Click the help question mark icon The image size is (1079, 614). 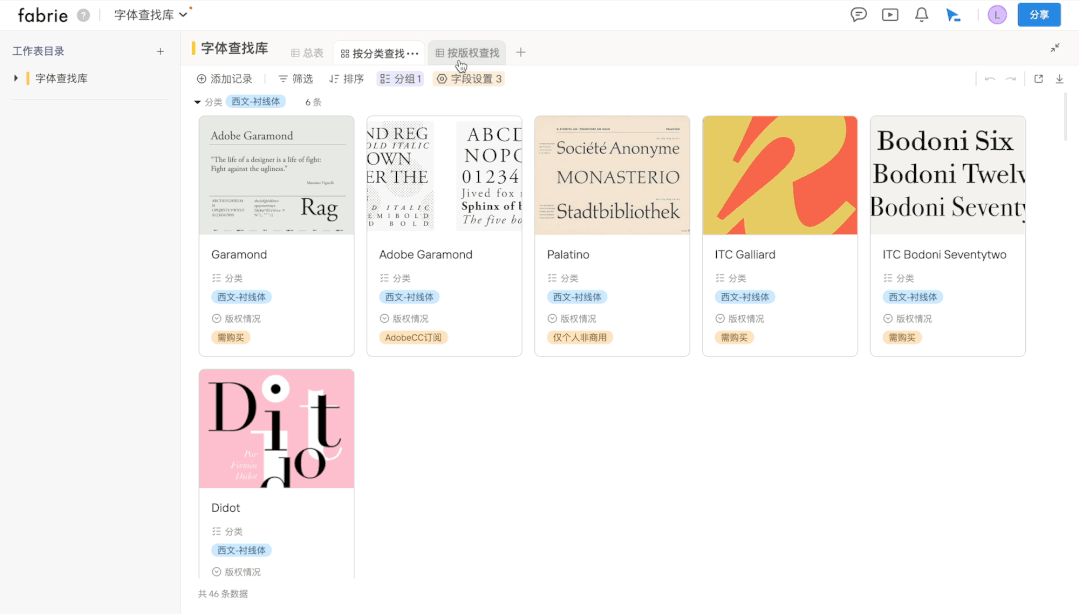click(x=83, y=14)
